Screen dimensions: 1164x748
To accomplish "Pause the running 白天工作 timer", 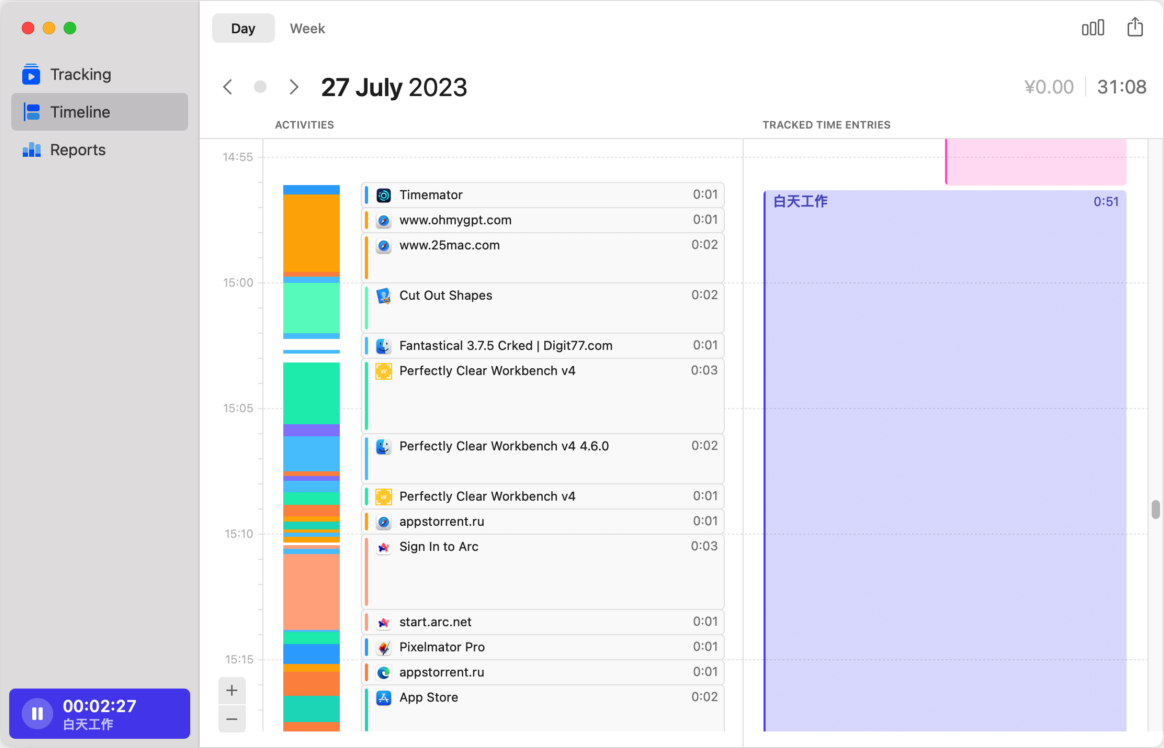I will click(37, 713).
